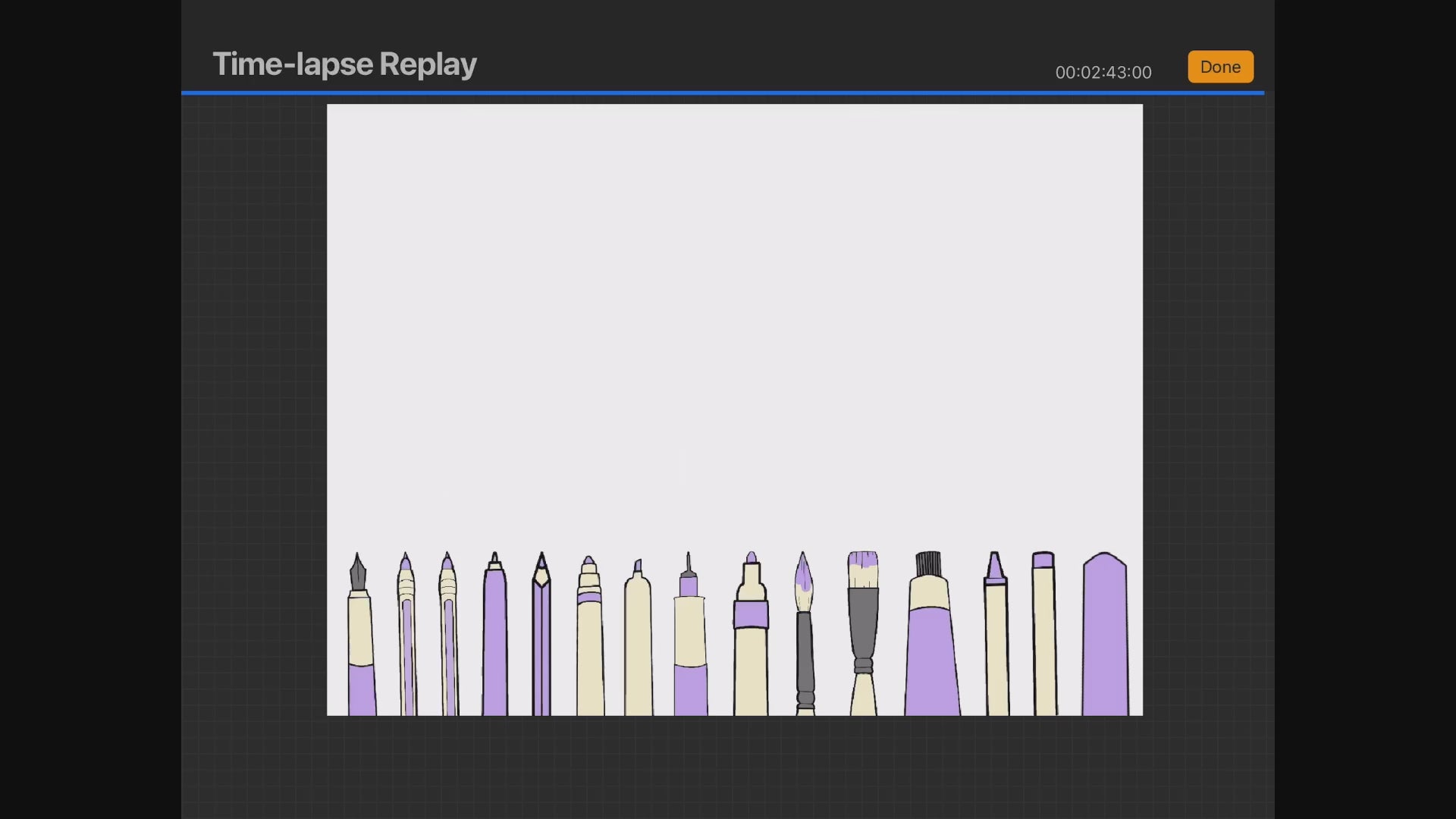Click the leftmost mechanical pencil illustration
Image resolution: width=1456 pixels, height=819 pixels.
(406, 637)
